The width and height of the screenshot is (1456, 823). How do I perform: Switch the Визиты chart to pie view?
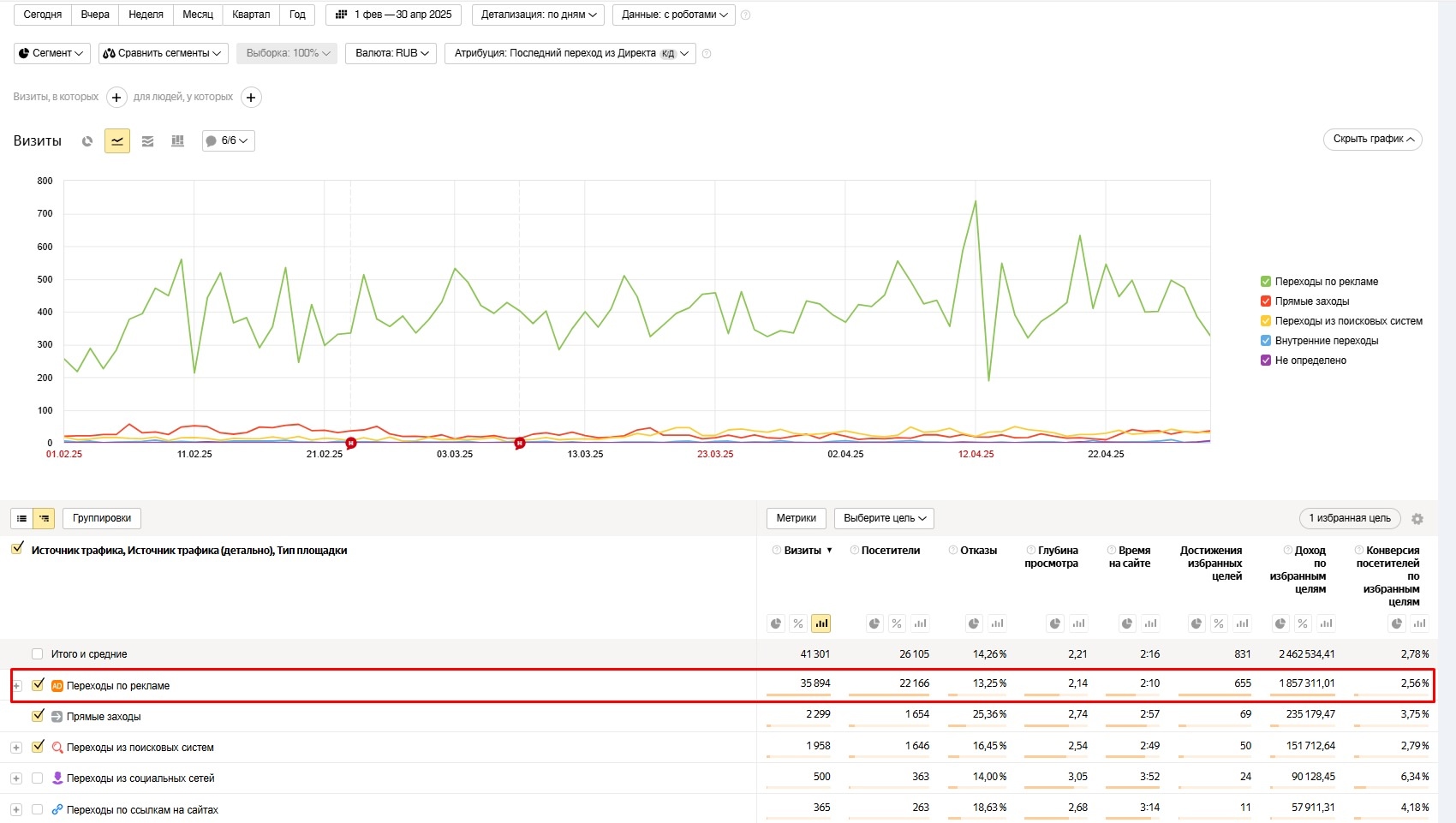tap(87, 141)
